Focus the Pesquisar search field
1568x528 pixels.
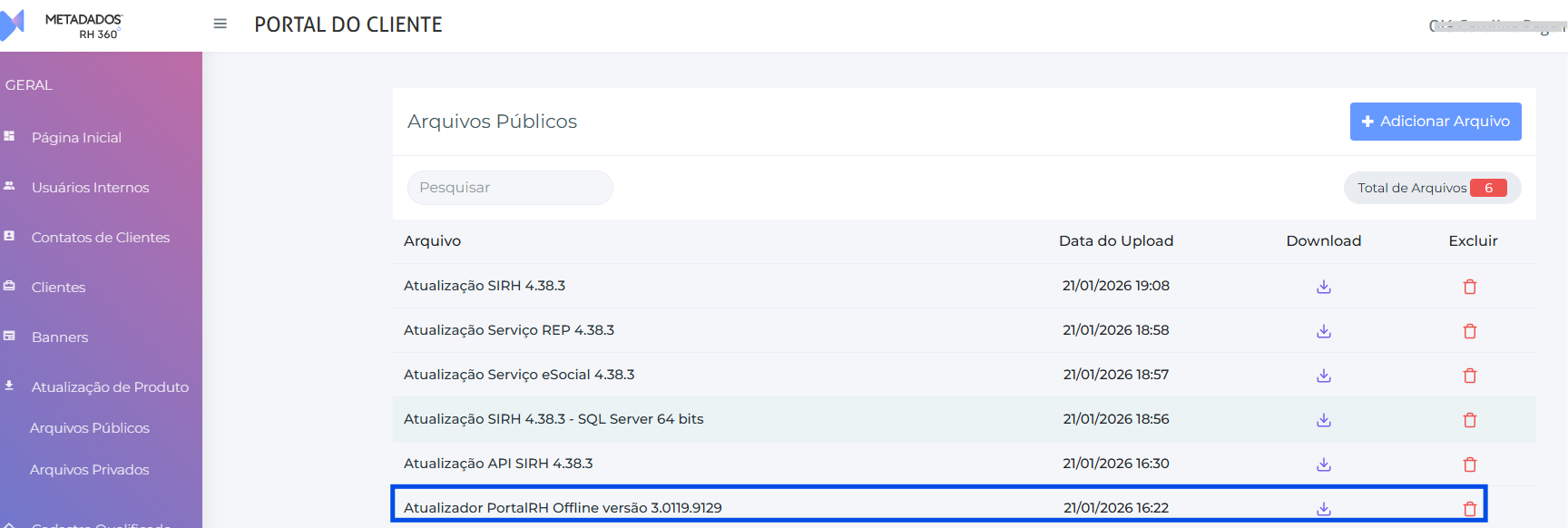point(510,188)
